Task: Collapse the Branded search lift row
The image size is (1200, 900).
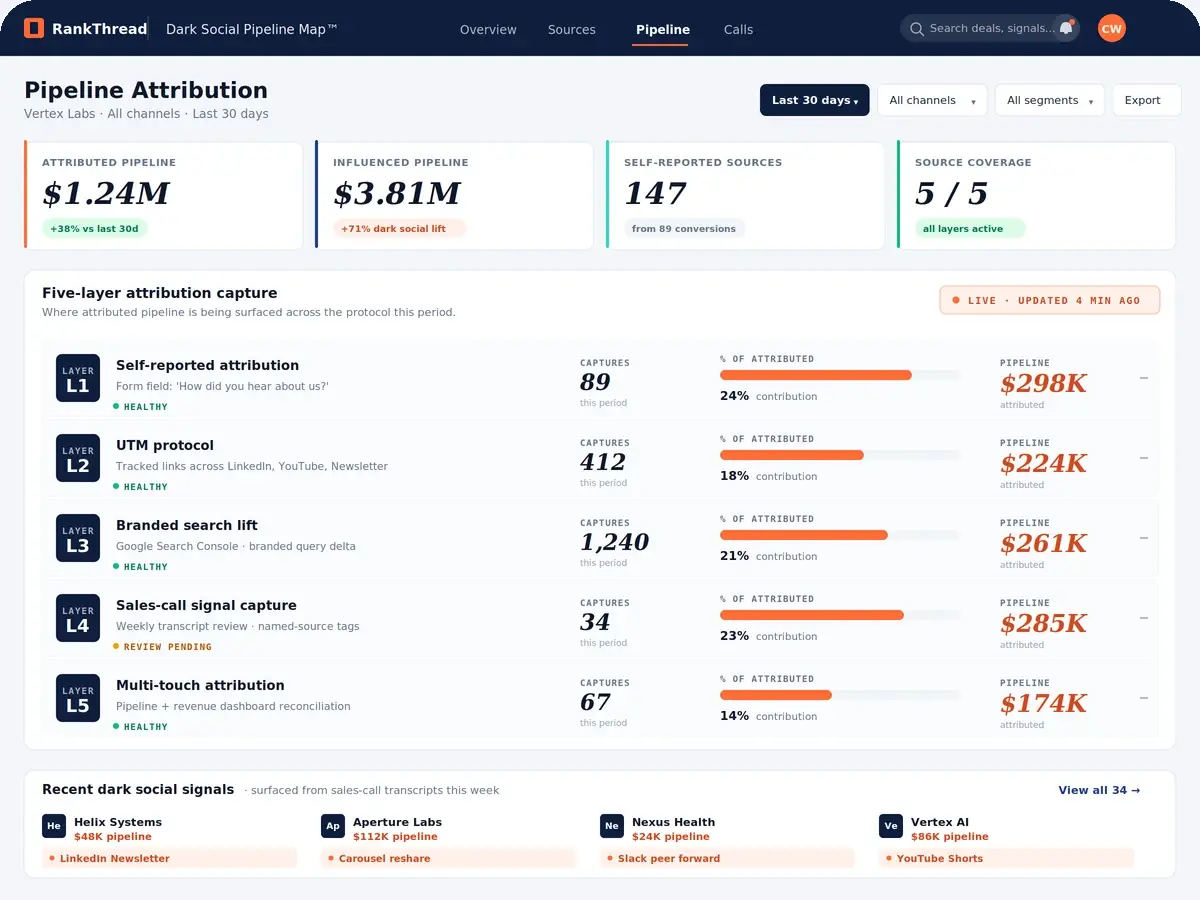Action: click(1144, 538)
